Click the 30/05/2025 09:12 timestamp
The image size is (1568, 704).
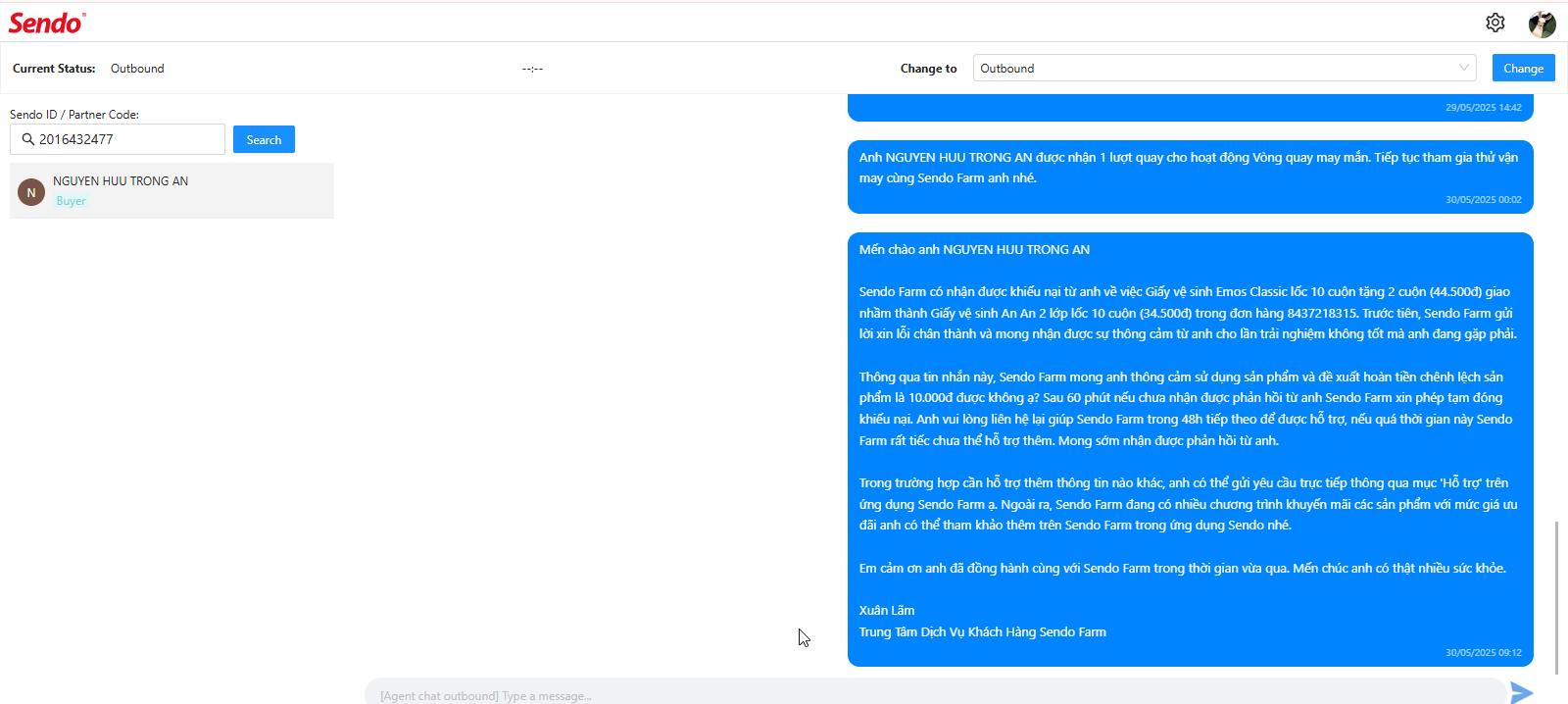pos(1483,653)
